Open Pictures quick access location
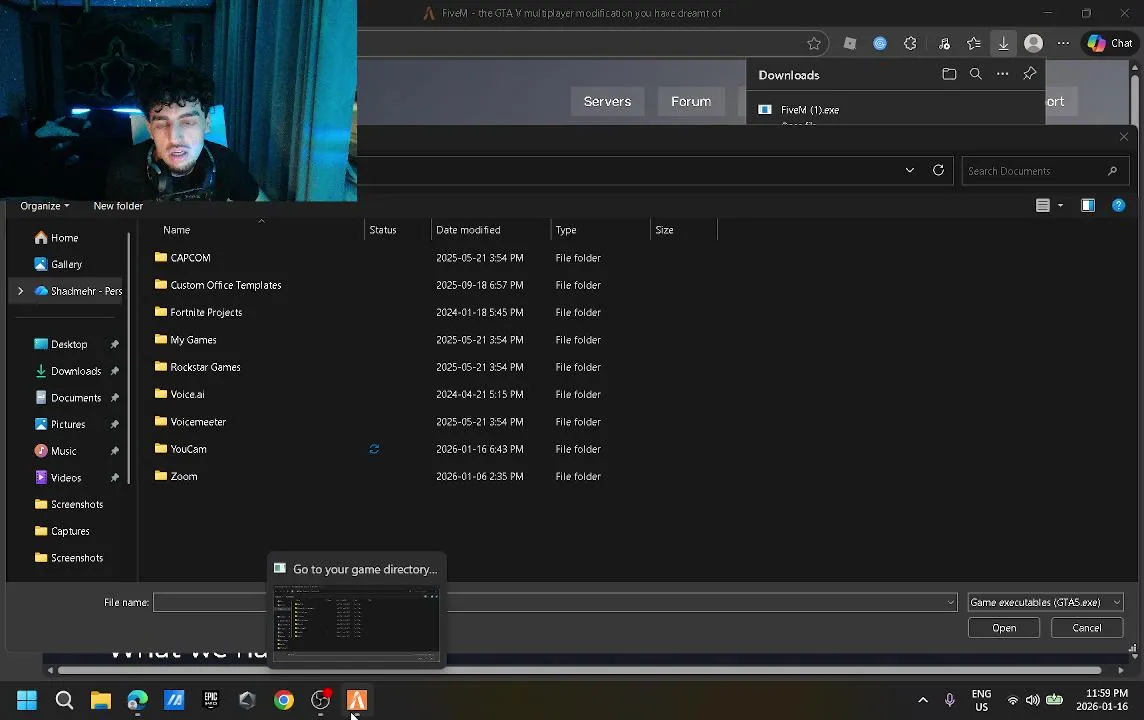 (61, 424)
